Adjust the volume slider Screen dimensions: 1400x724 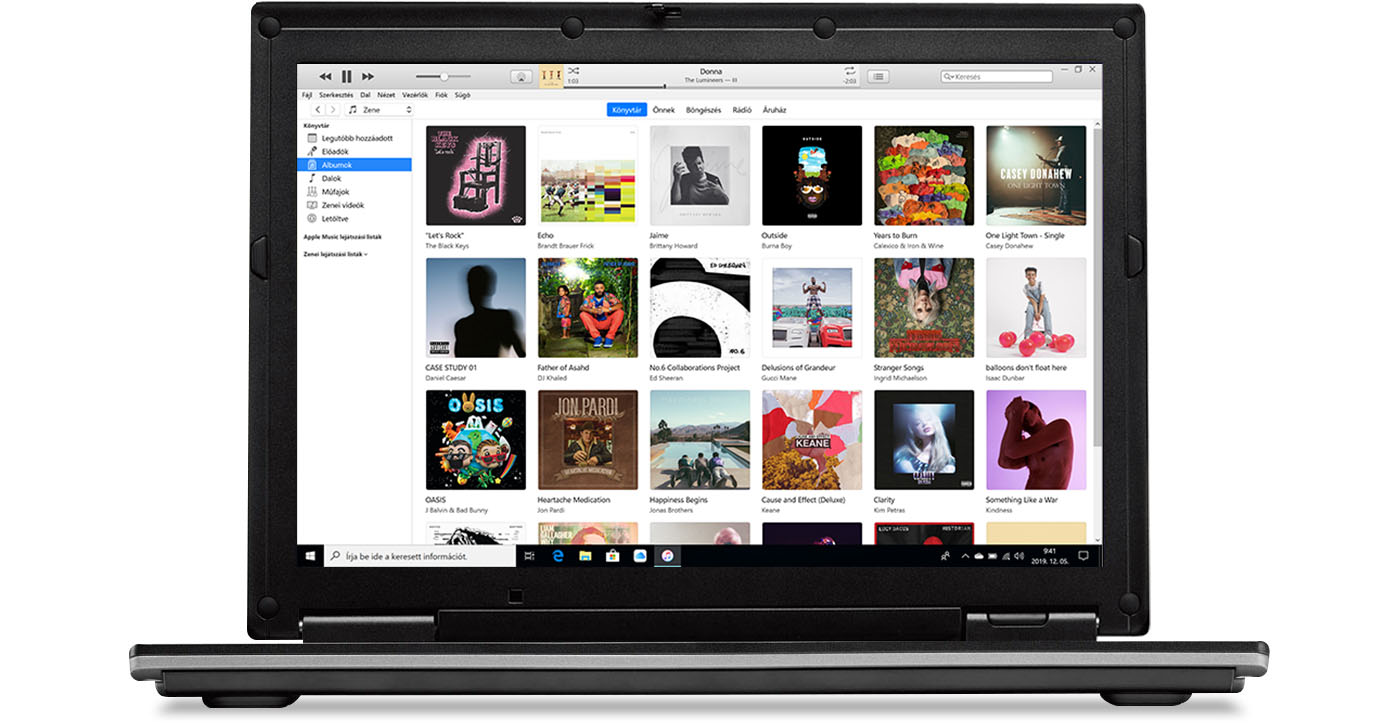(x=445, y=77)
